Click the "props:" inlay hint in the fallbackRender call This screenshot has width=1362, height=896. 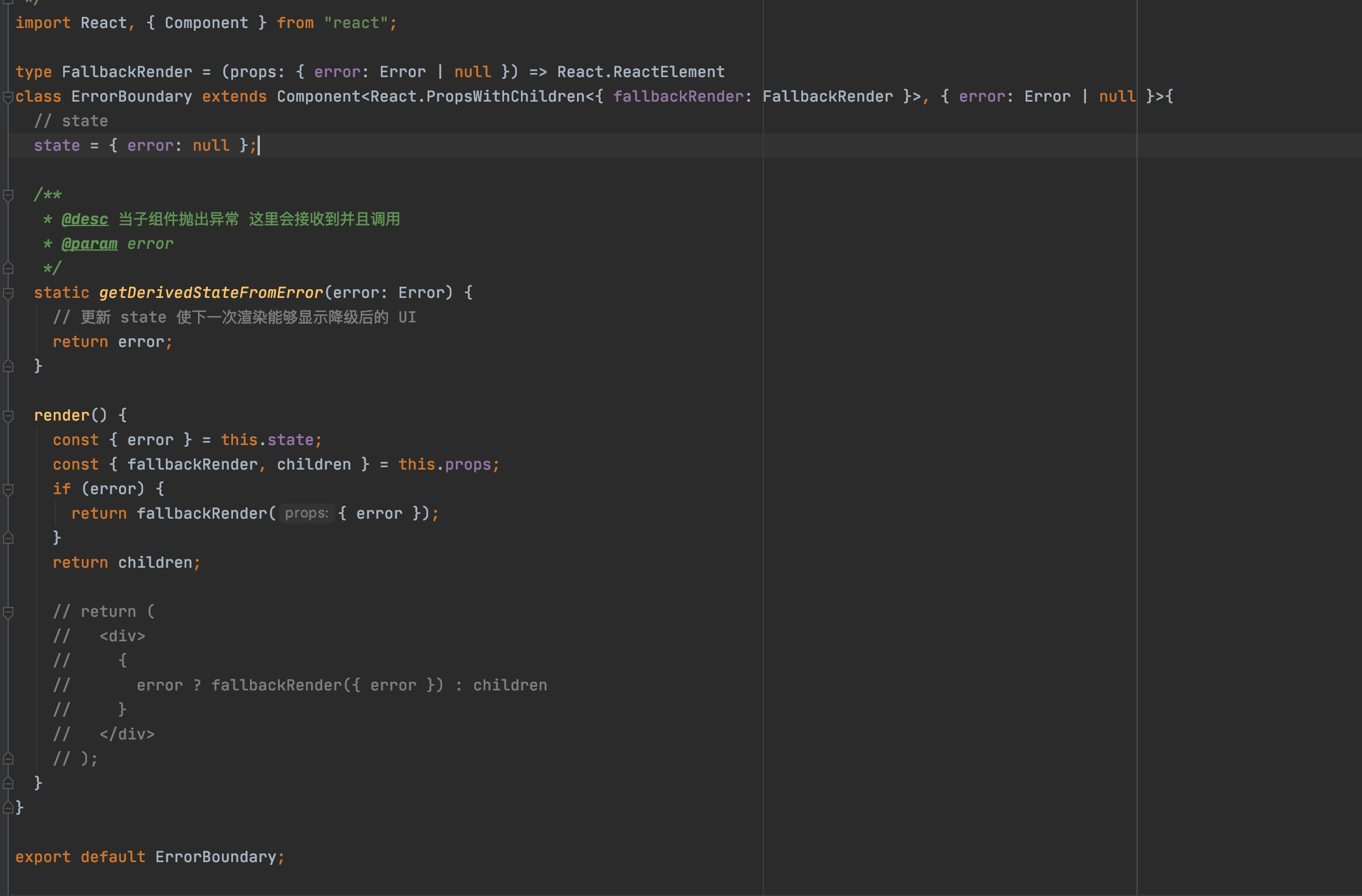307,513
